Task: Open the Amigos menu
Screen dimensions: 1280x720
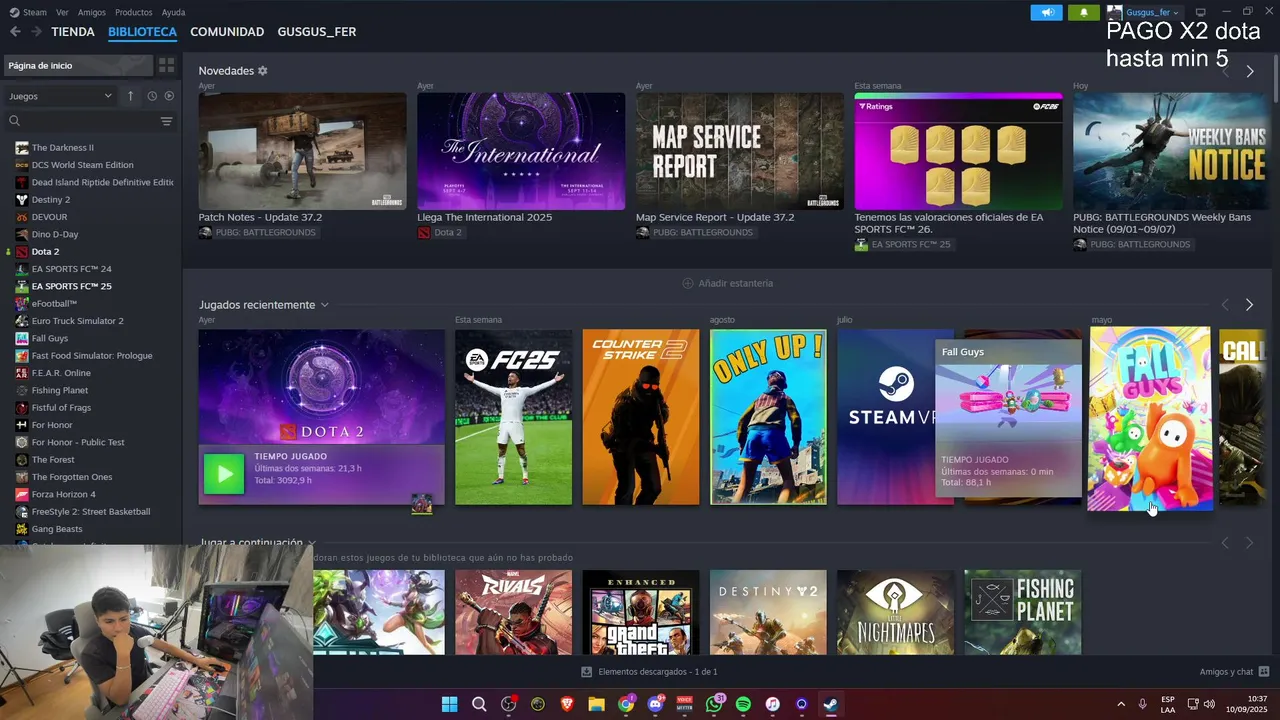Action: [92, 12]
